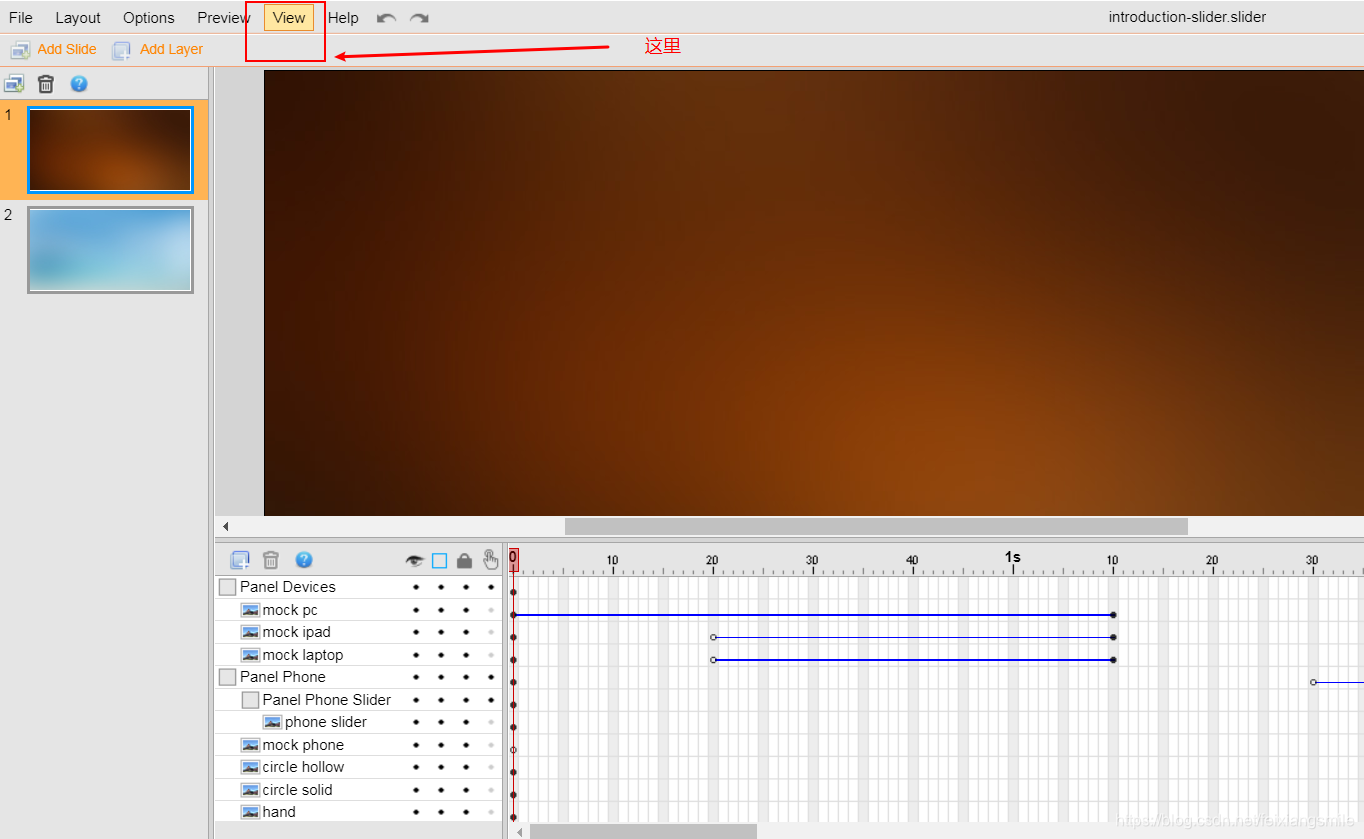Image resolution: width=1364 pixels, height=839 pixels.
Task: Click Panel Phone keyframe at tick 30
Action: pos(1313,682)
